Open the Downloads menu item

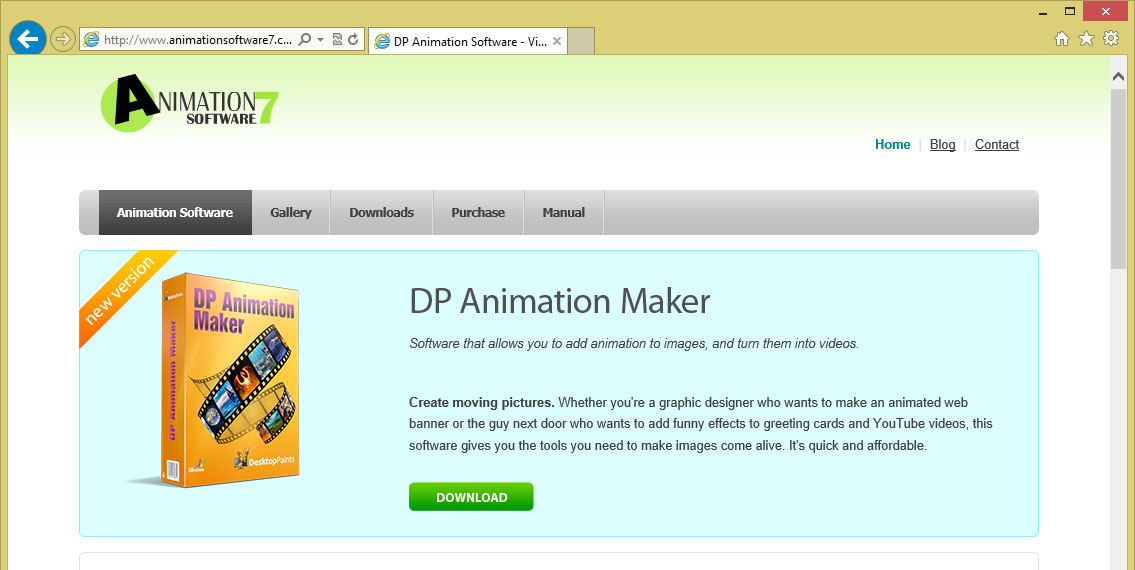point(381,212)
